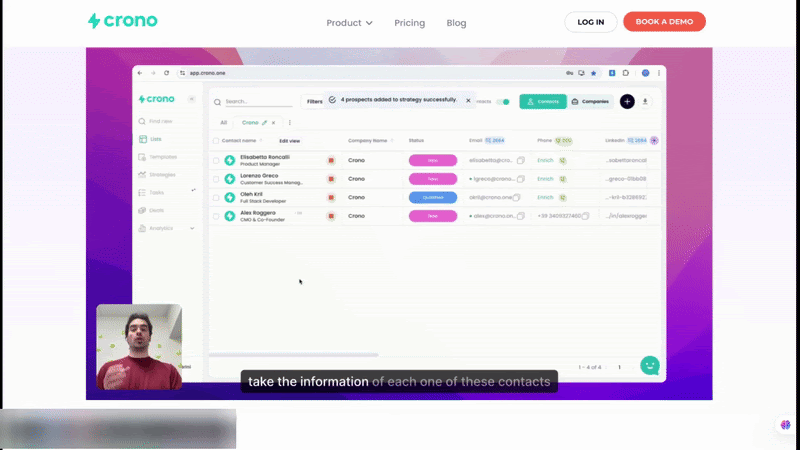The width and height of the screenshot is (800, 450).
Task: Copy Elisabetta's email with the copy icon
Action: 520,160
